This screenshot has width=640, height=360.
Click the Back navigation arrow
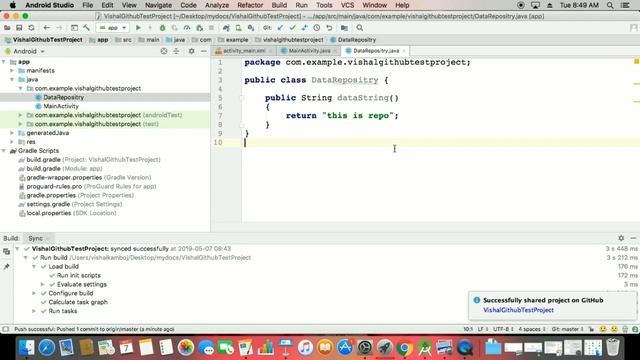pos(47,28)
